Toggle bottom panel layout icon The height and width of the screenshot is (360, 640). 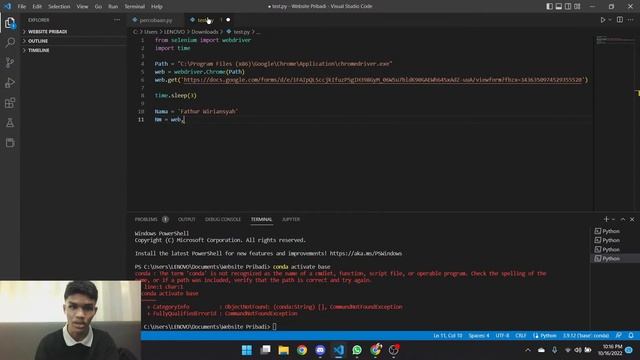(558, 6)
